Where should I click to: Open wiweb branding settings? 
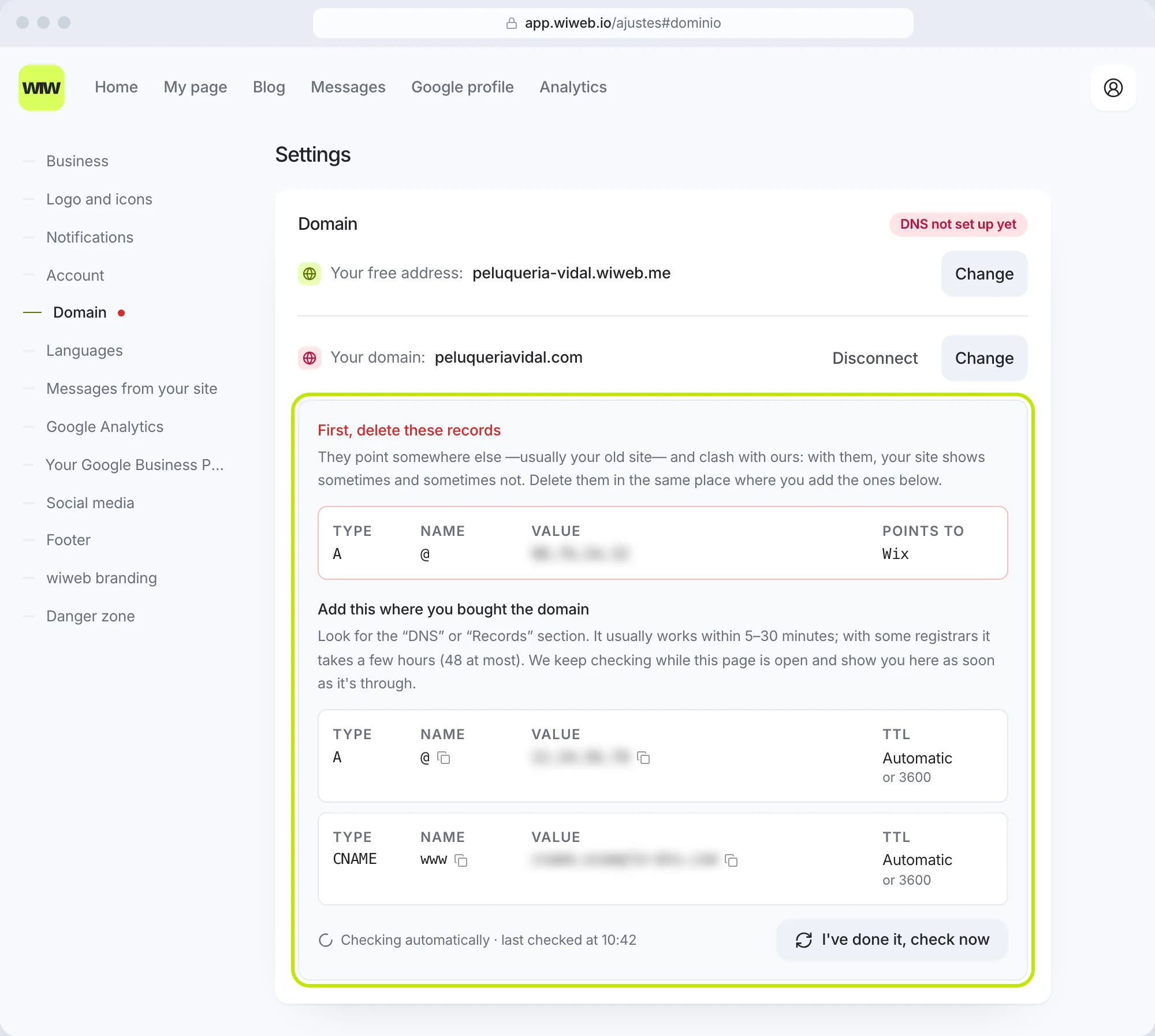click(102, 578)
